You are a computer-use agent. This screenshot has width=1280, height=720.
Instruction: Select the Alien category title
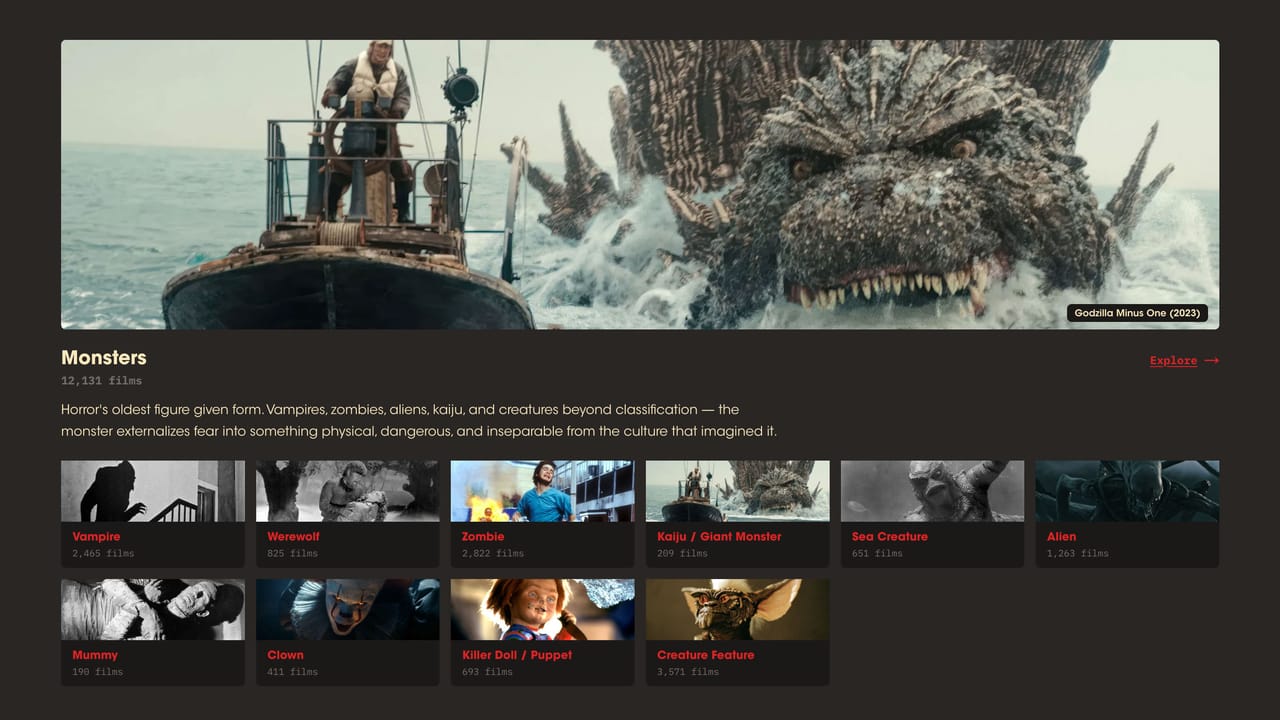1062,537
